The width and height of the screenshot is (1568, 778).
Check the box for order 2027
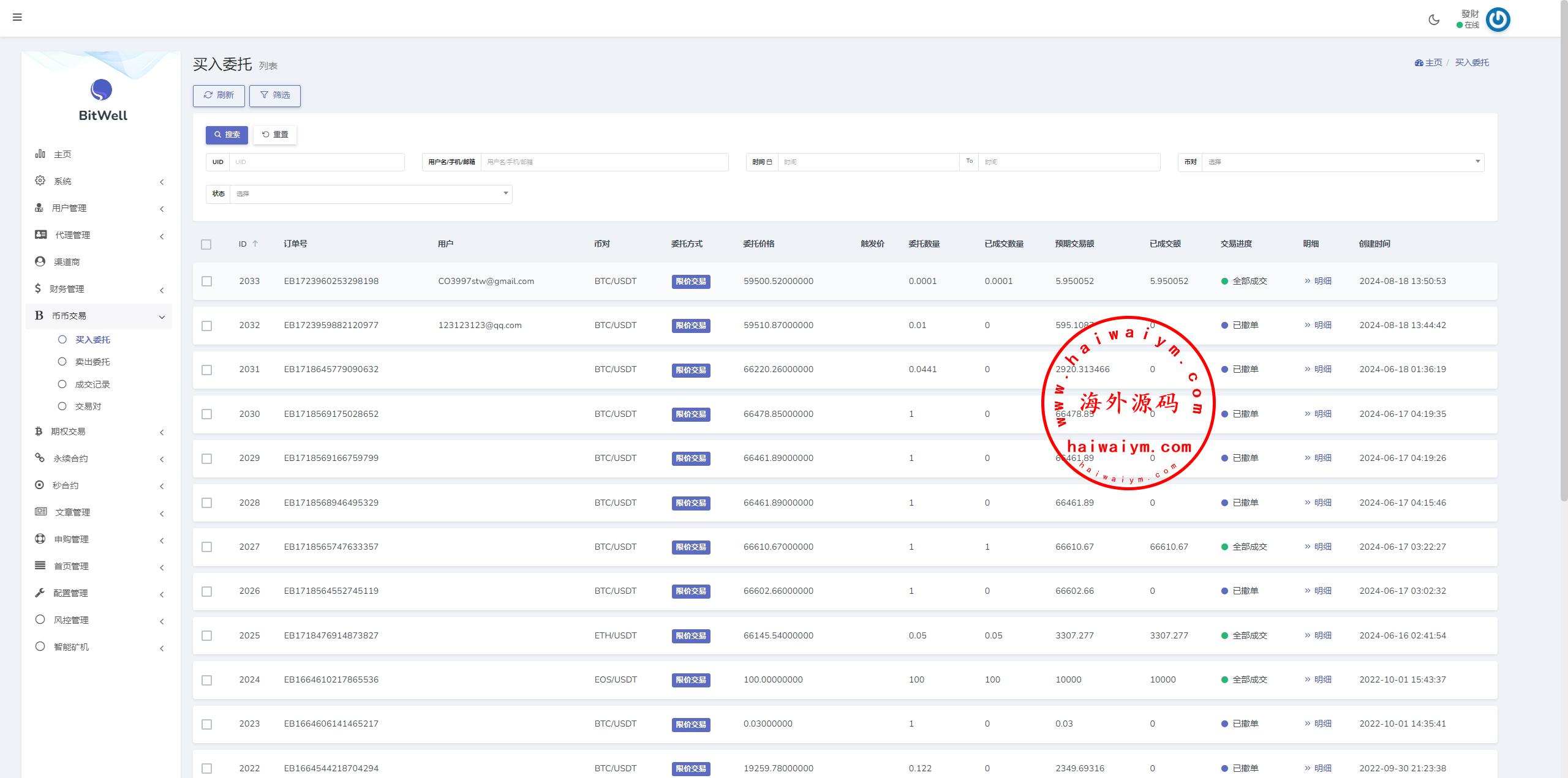(206, 547)
